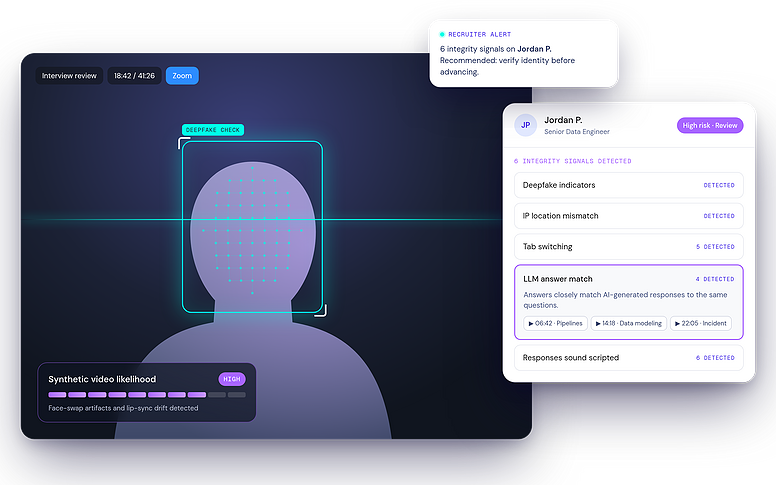Click DETECTED status for IP location mismatch
Image resolution: width=776 pixels, height=485 pixels.
coord(719,216)
